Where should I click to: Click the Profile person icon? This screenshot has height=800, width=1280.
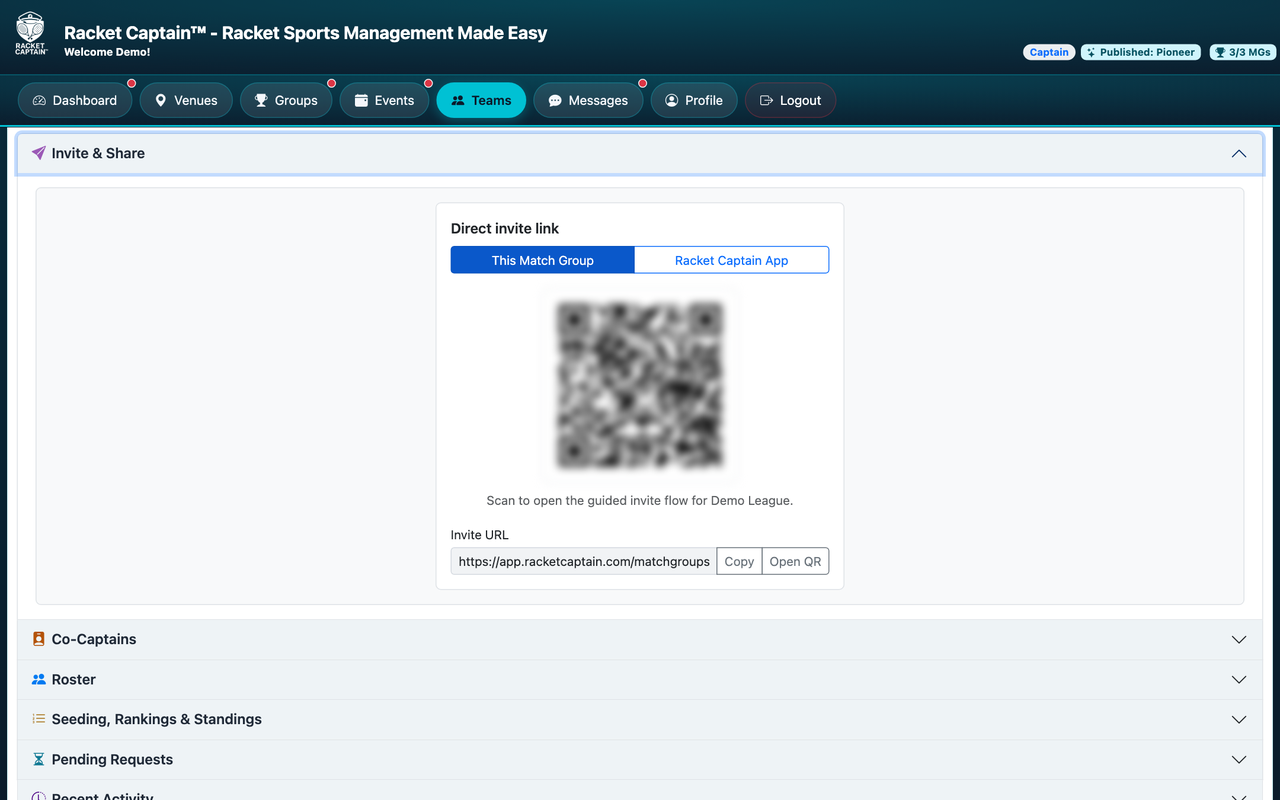(672, 100)
